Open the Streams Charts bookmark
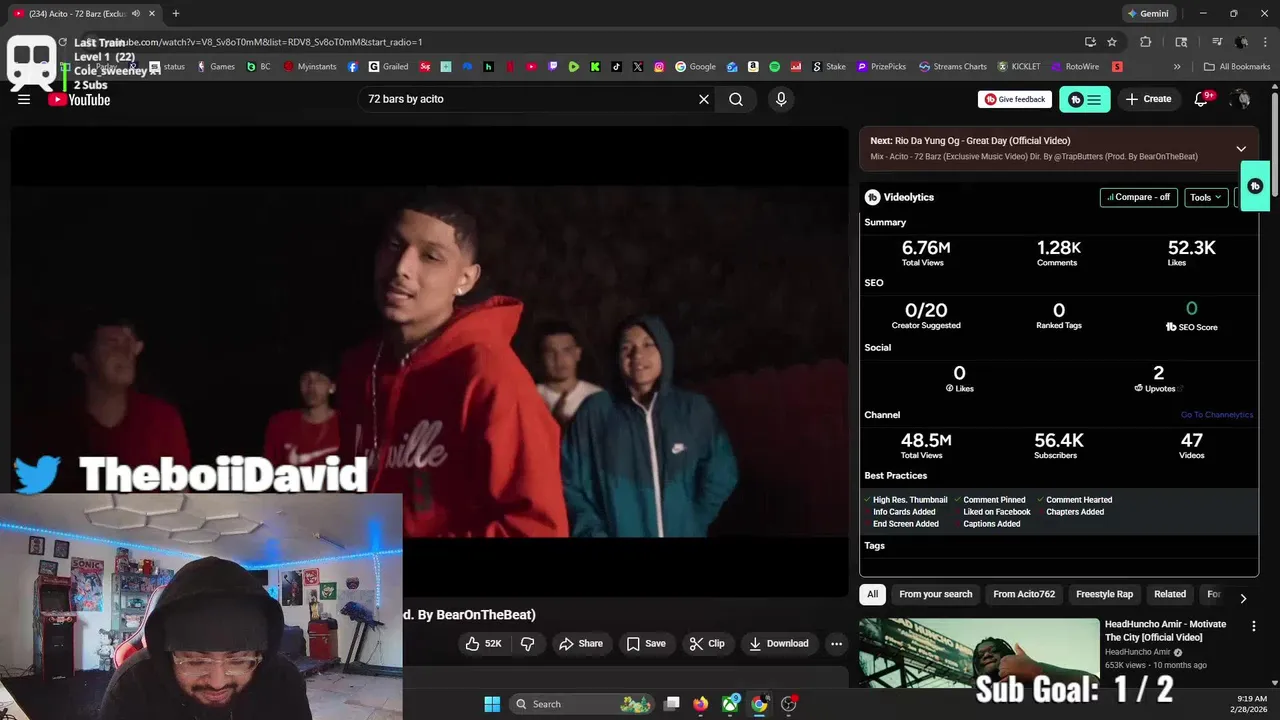 pos(953,67)
